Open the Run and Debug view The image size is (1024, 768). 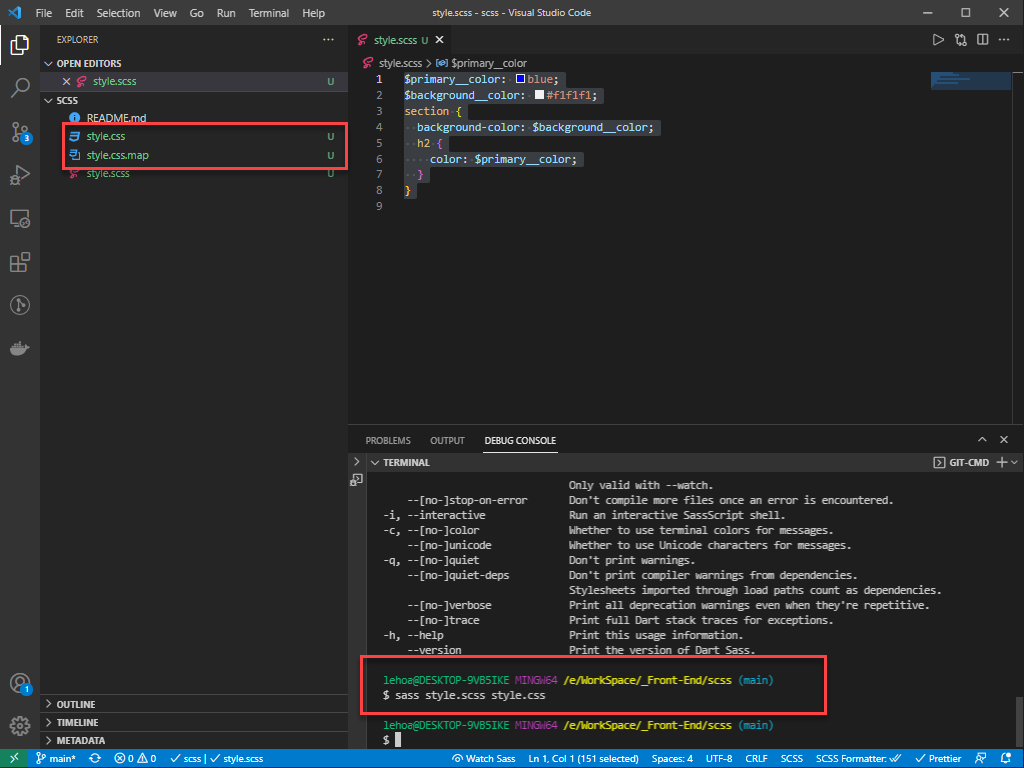(x=20, y=176)
